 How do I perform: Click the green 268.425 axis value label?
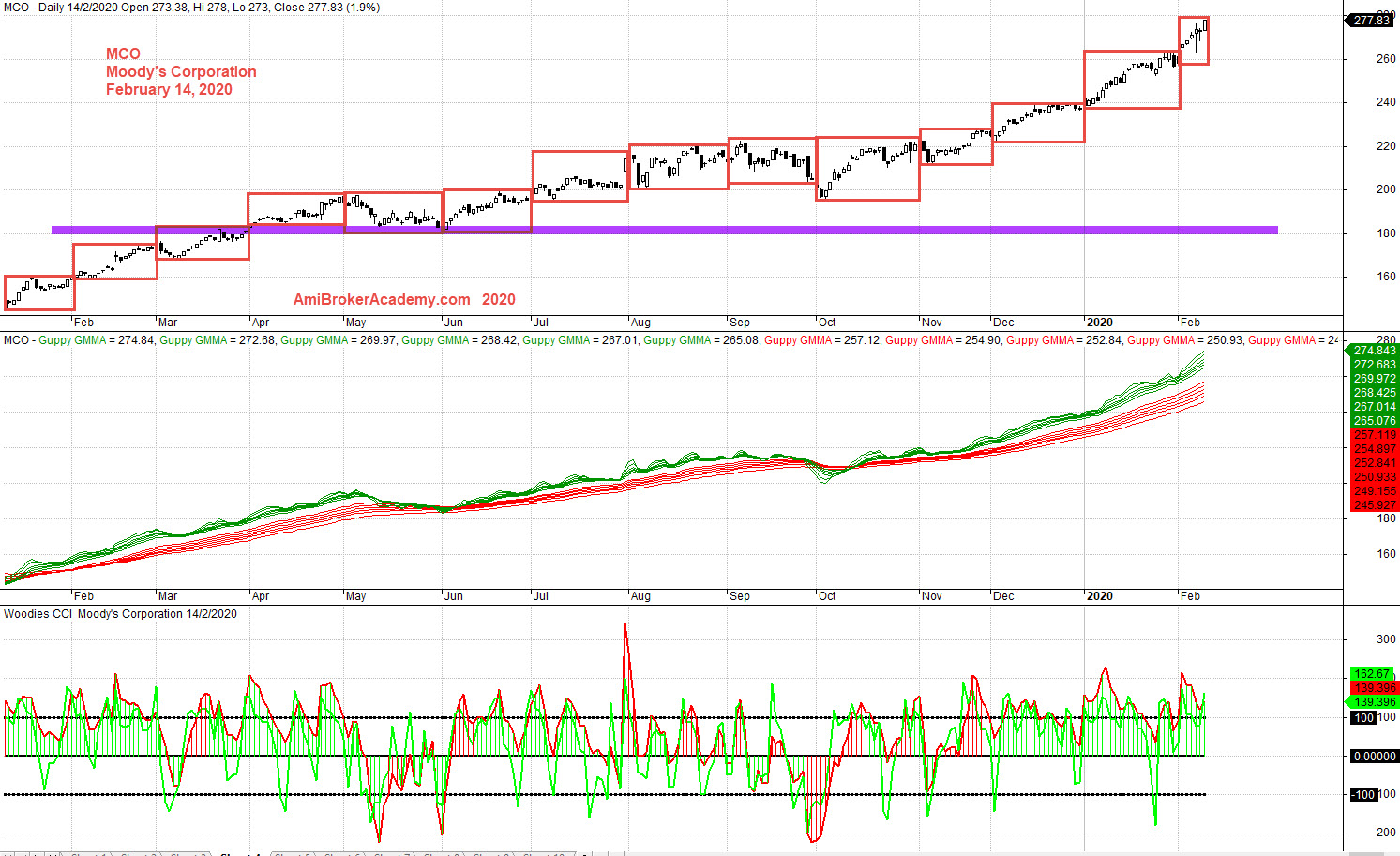pos(1375,393)
